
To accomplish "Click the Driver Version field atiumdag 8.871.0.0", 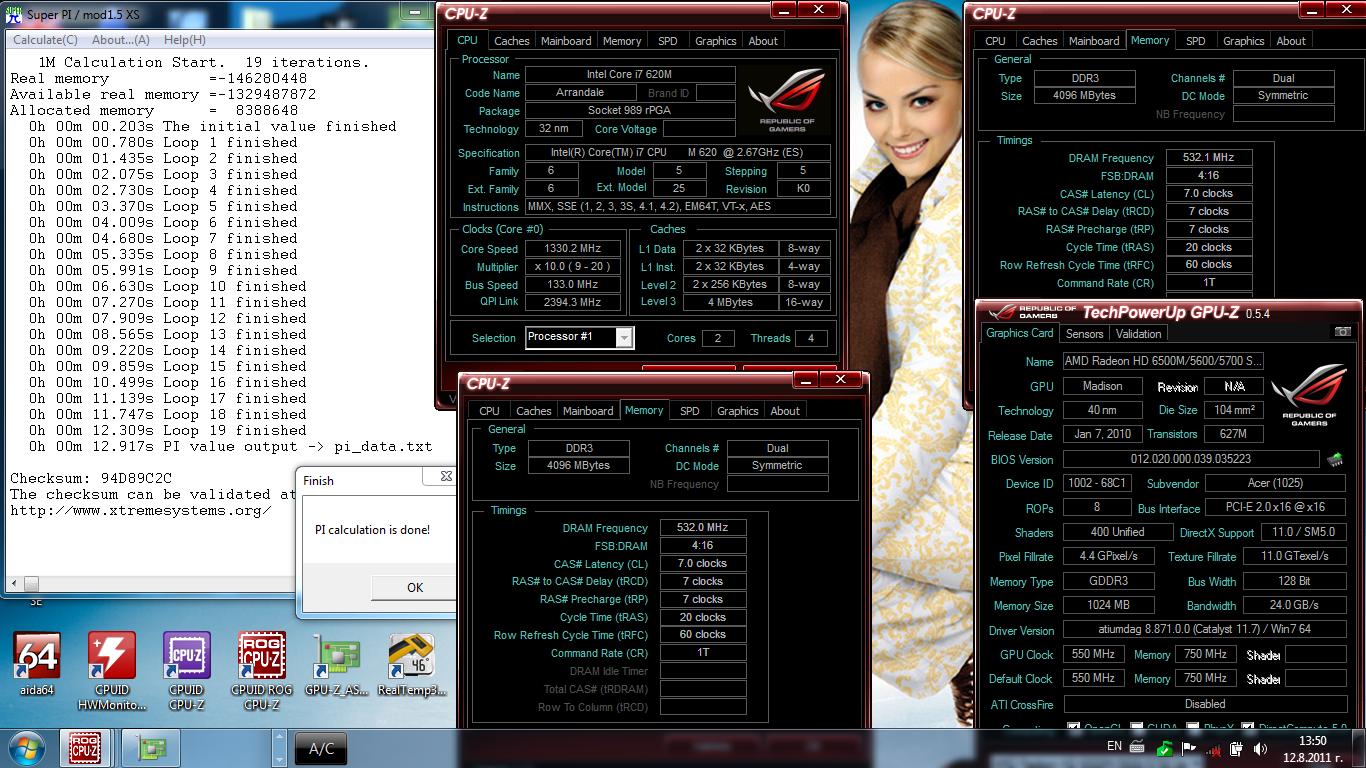I will [1205, 630].
